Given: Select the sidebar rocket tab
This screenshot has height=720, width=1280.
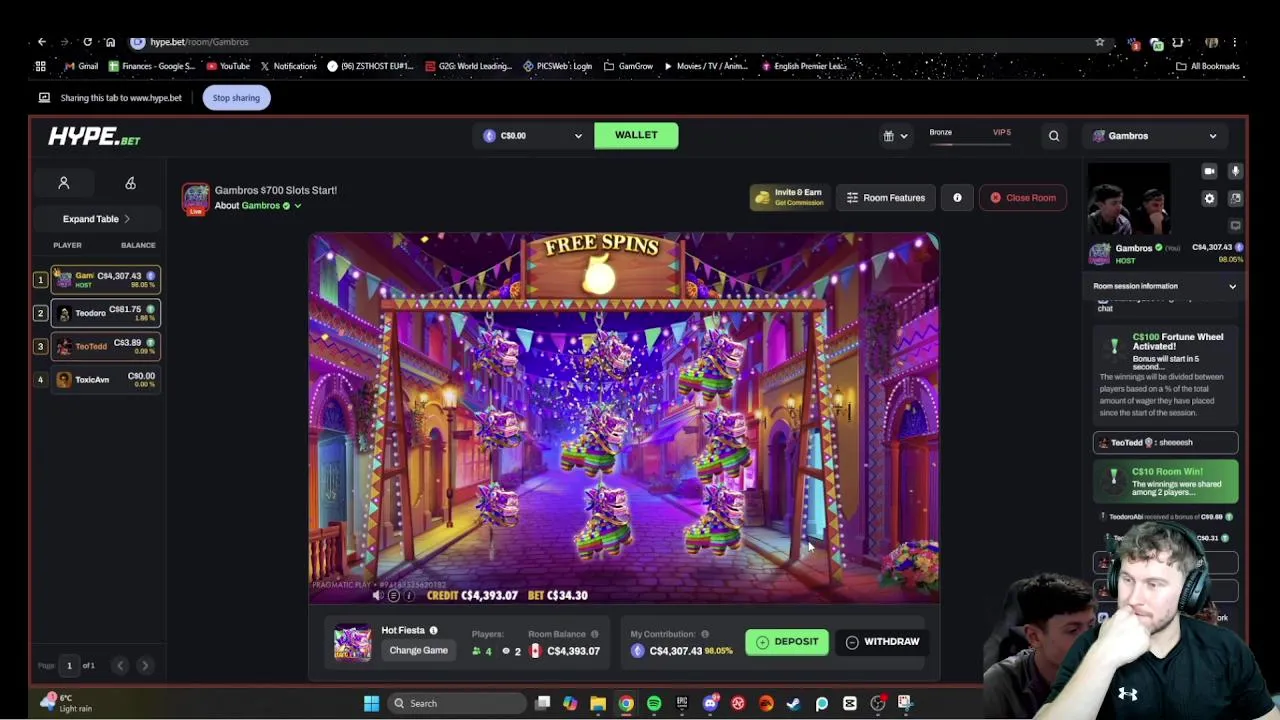Looking at the screenshot, I should point(130,183).
